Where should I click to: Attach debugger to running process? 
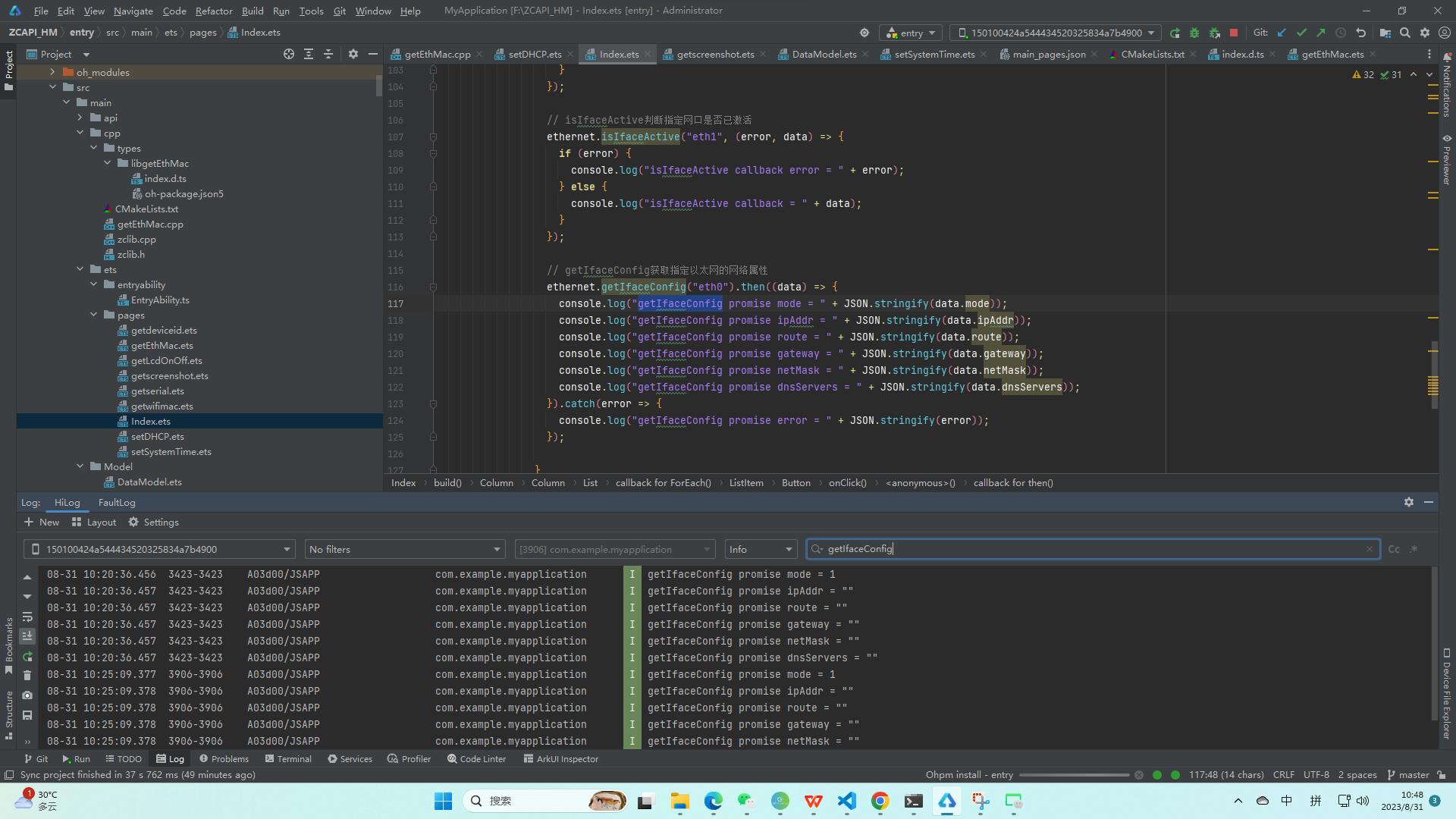pos(1214,33)
